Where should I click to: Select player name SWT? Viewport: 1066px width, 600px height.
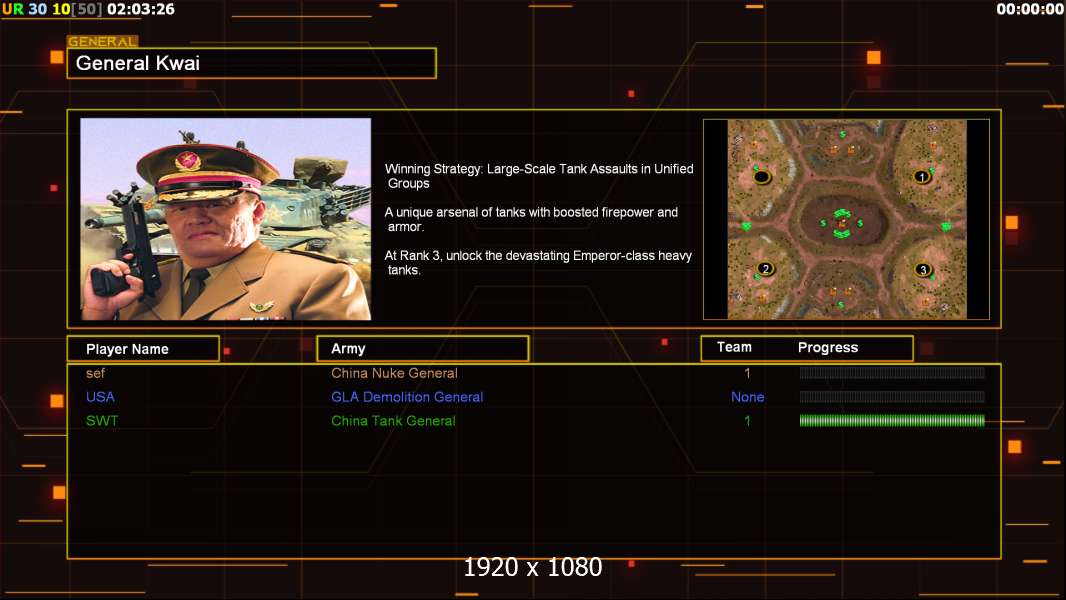102,421
